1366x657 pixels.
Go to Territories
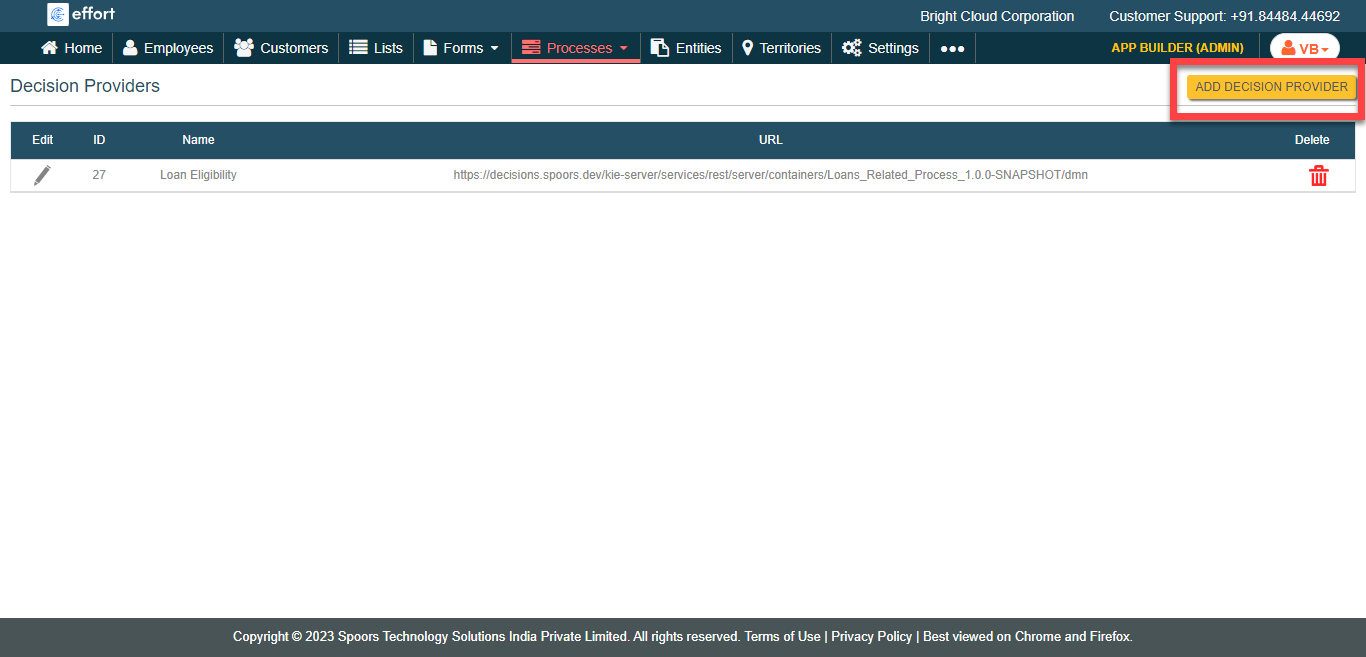[x=781, y=48]
